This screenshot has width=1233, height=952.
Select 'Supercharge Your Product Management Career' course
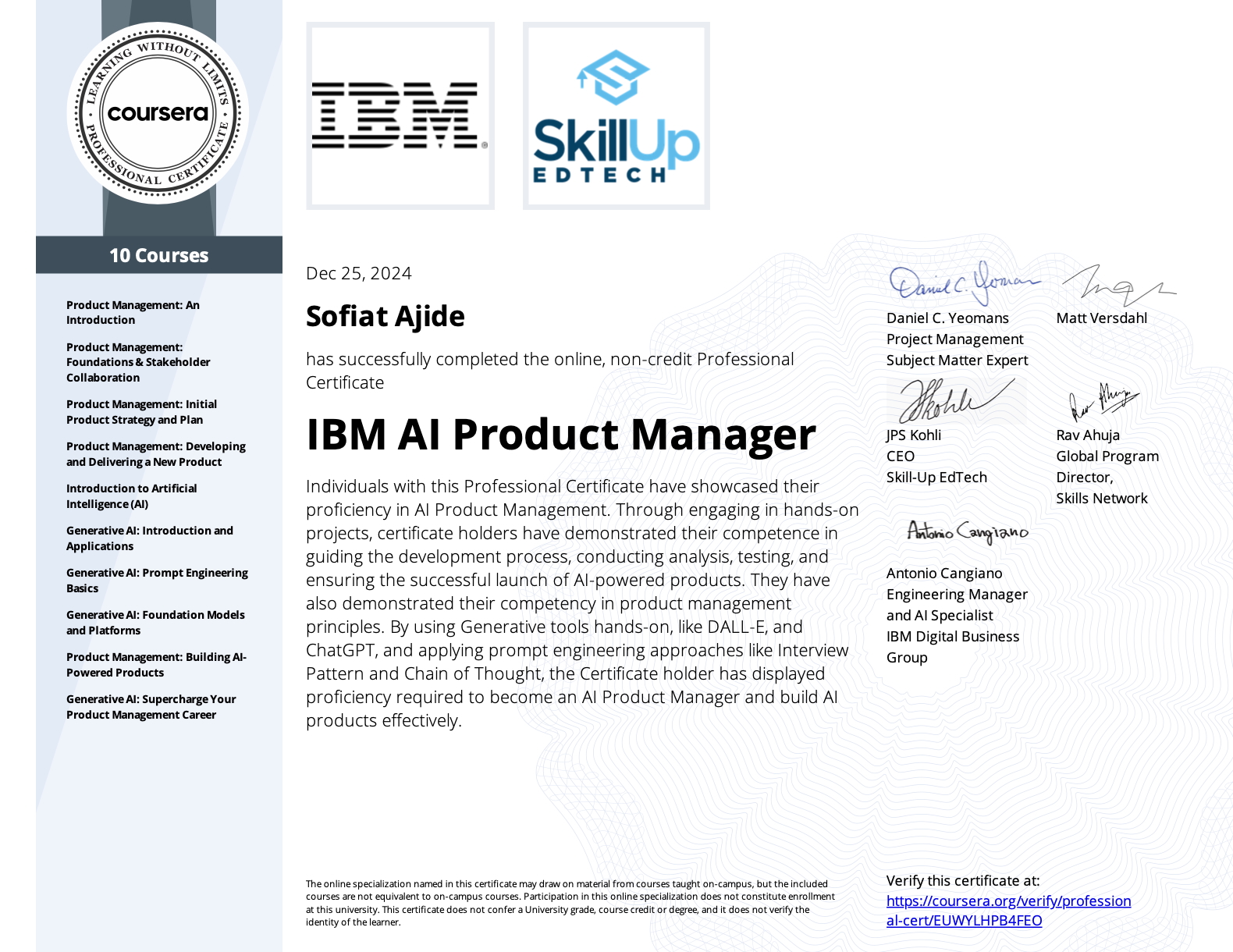(x=151, y=707)
